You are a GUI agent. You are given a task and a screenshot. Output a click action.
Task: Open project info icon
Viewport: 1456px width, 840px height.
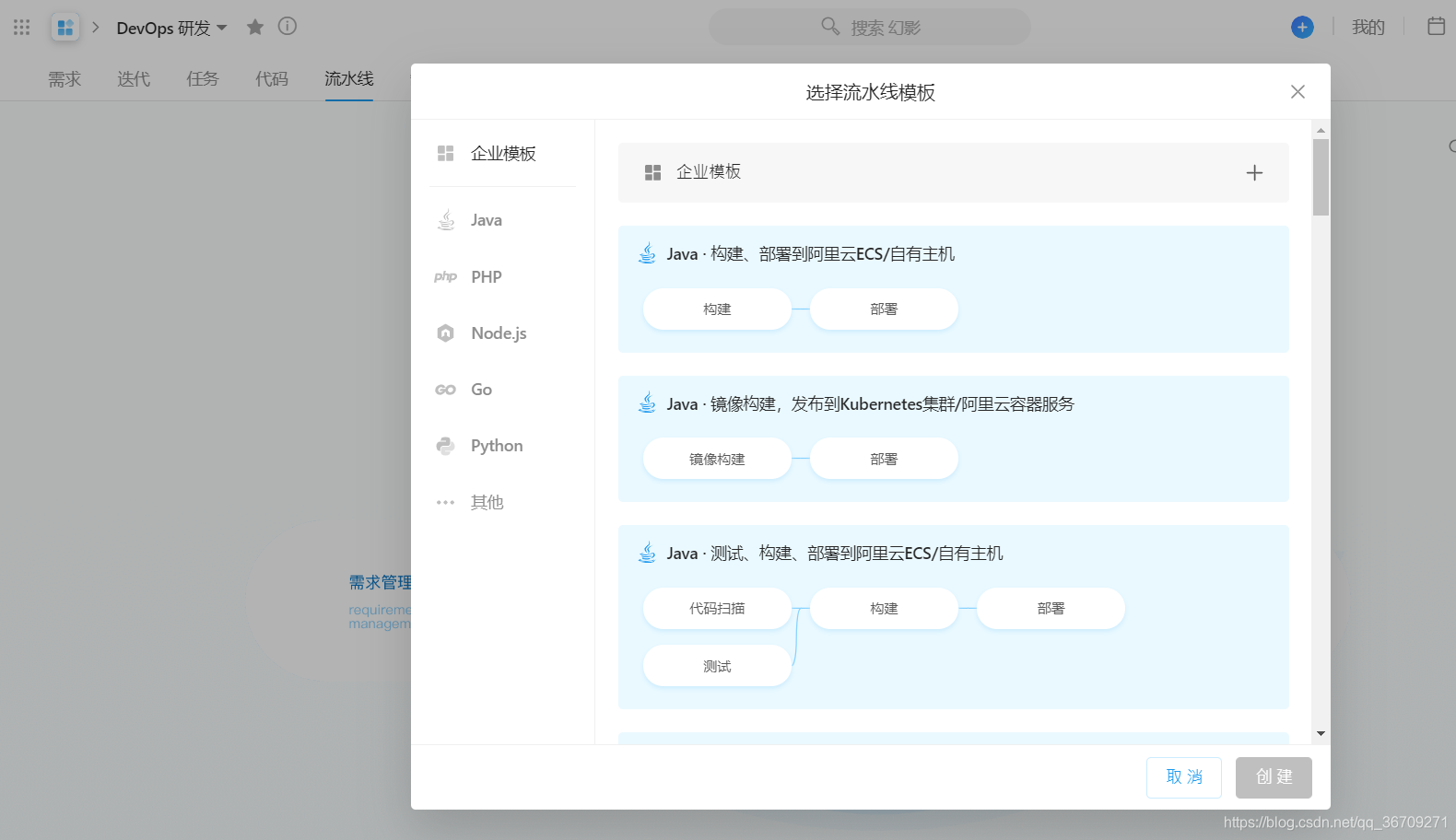point(288,26)
